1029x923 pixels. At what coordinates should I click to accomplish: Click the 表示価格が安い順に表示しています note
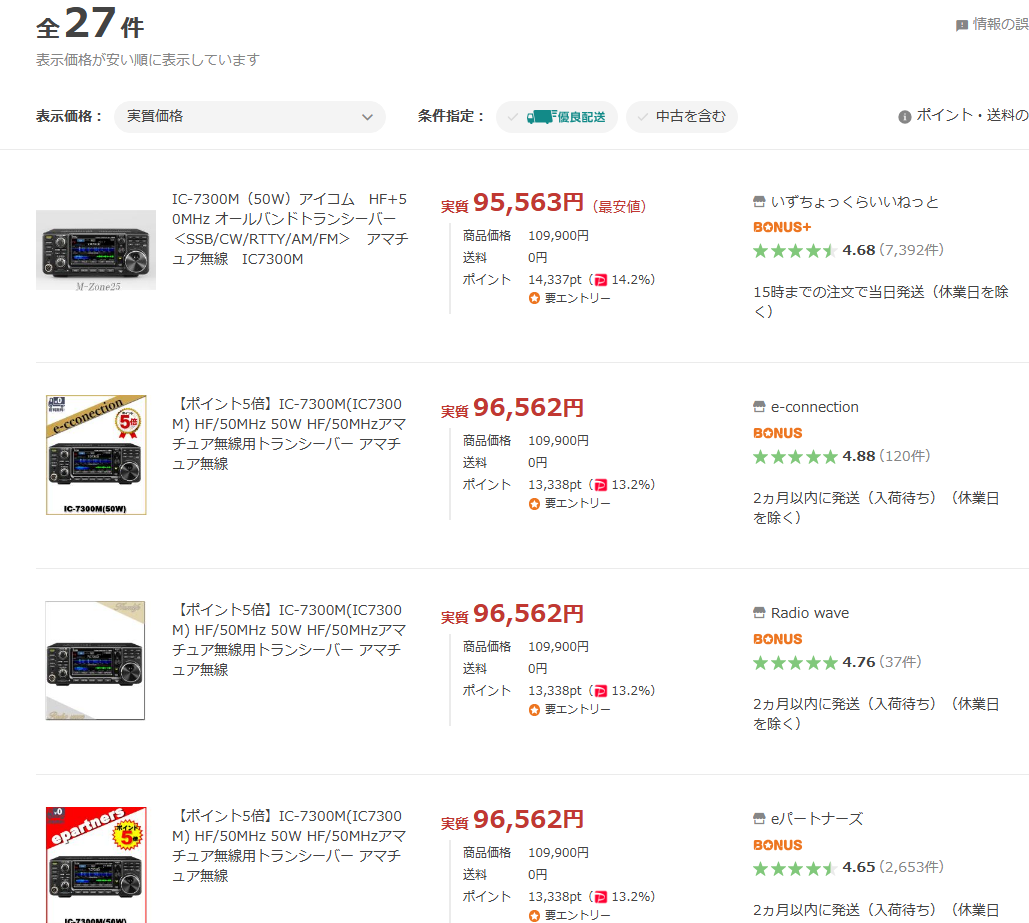(148, 60)
